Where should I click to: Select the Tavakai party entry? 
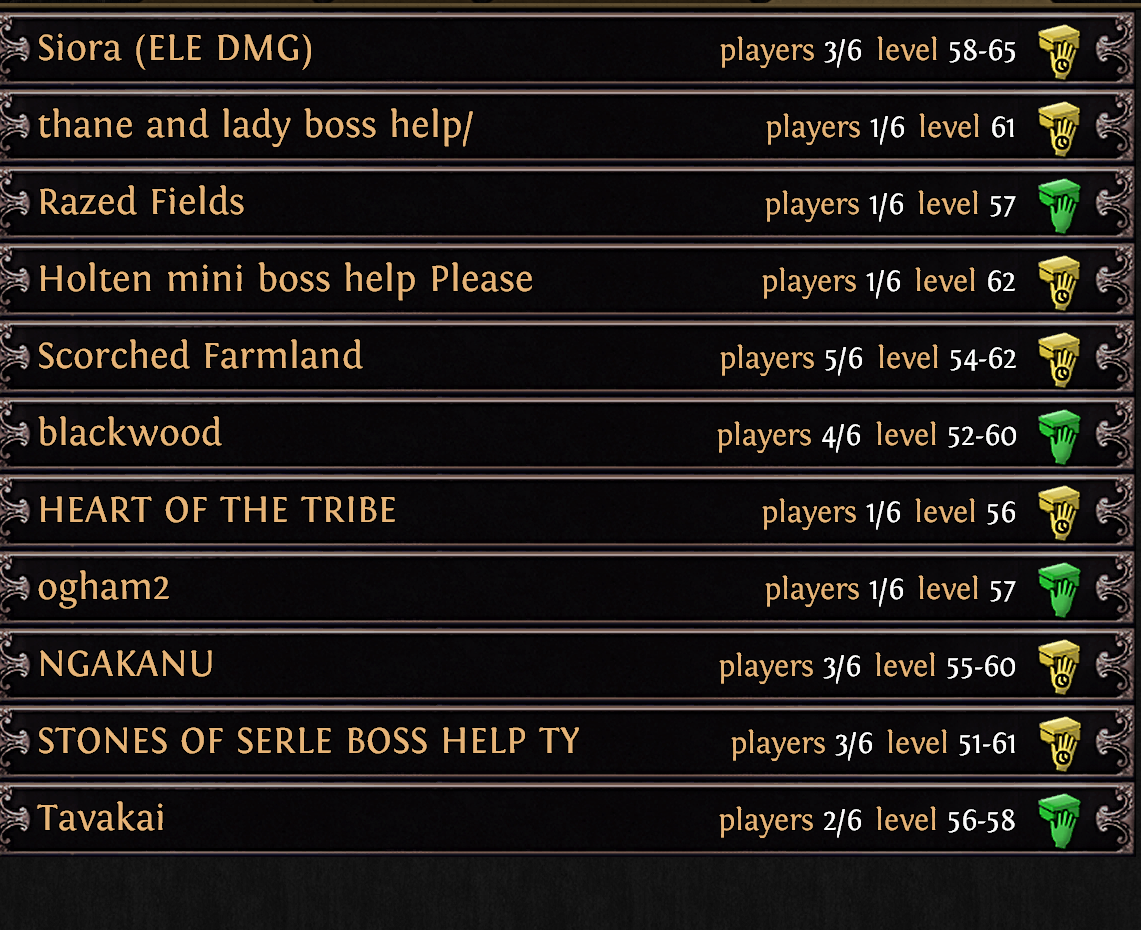[x=568, y=818]
